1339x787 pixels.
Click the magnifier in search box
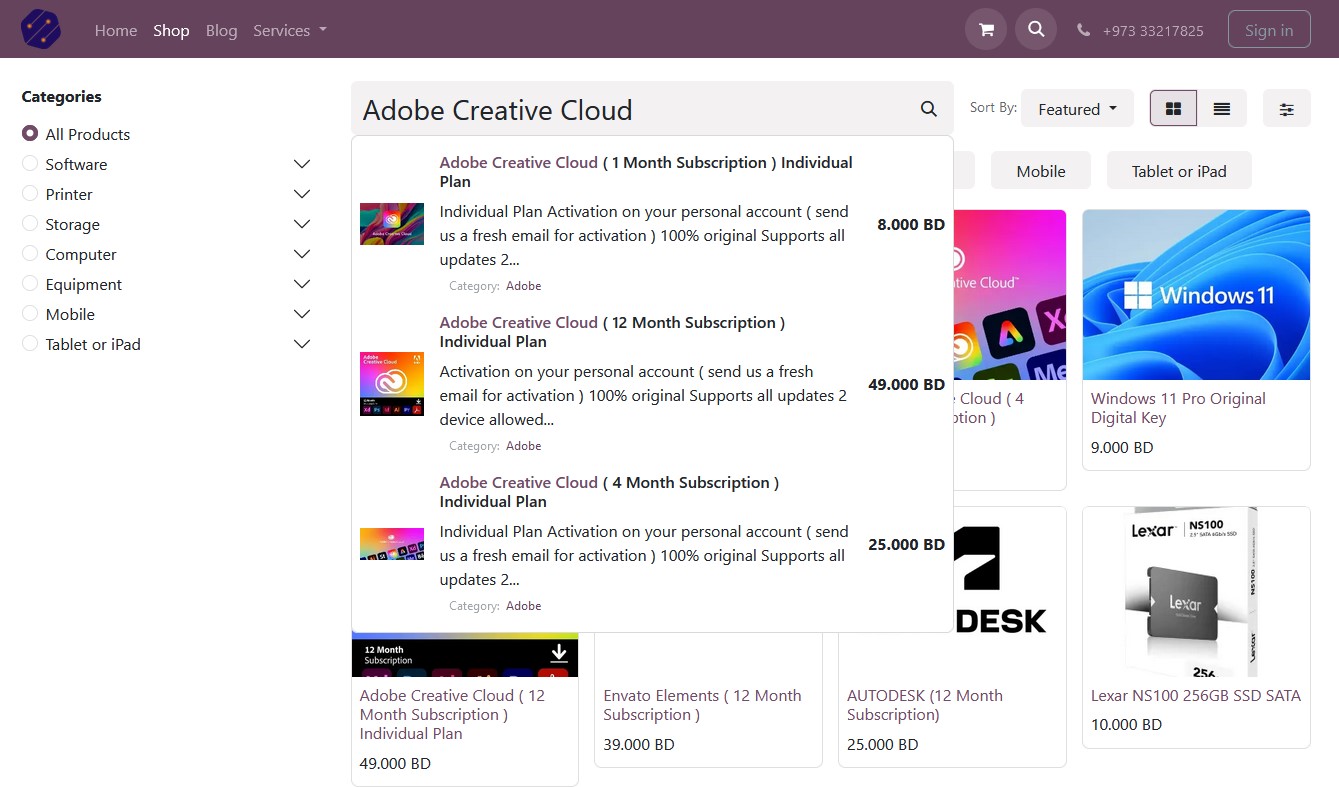(x=929, y=109)
